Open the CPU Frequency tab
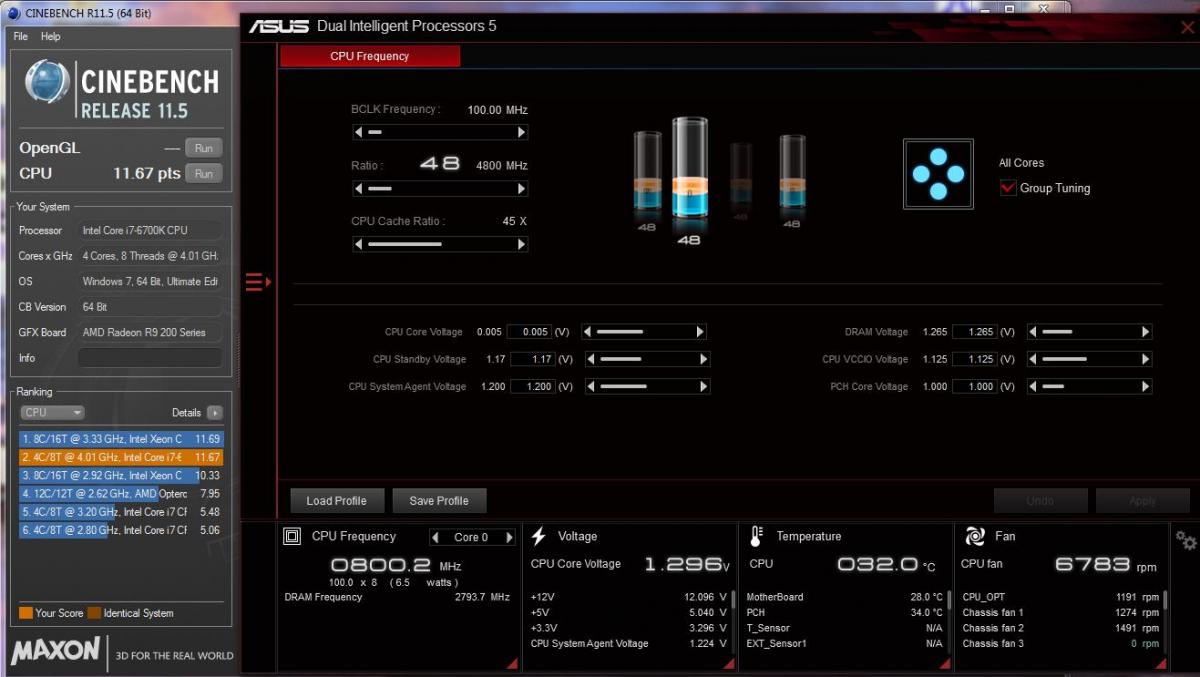 click(x=370, y=56)
